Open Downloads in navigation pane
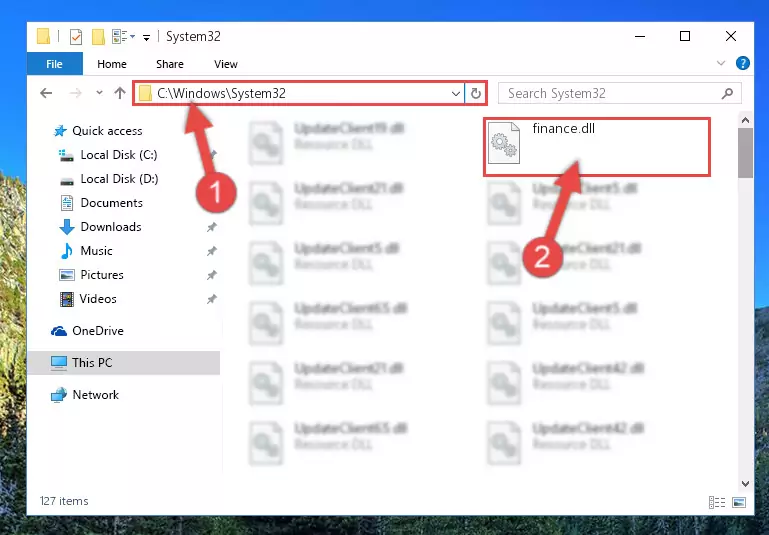Screen dimensions: 769x535 coord(111,227)
